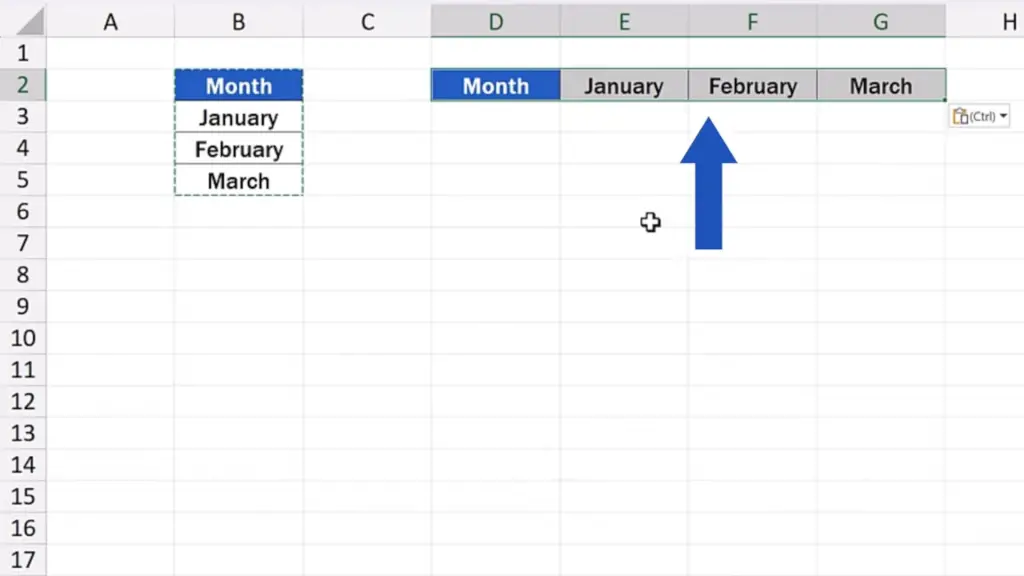Click the January cell in row 3
1024x576 pixels.
coord(238,118)
